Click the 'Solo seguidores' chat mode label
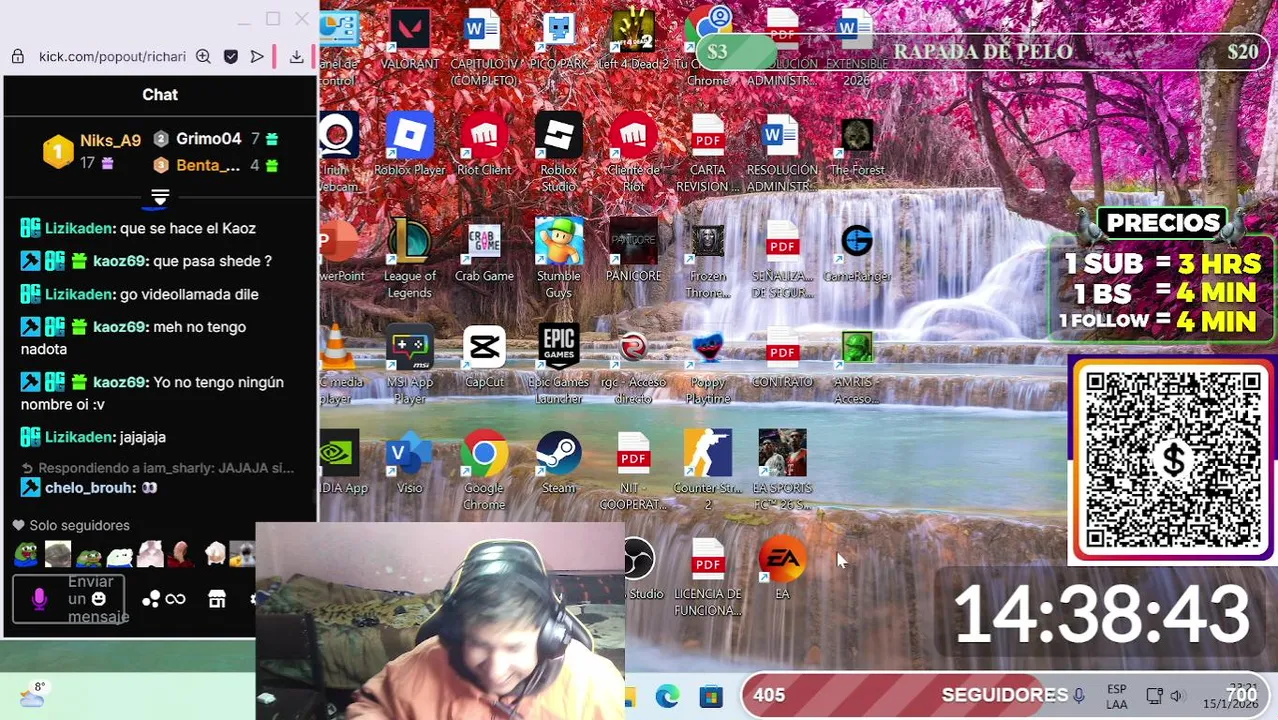The image size is (1278, 720). (x=79, y=525)
